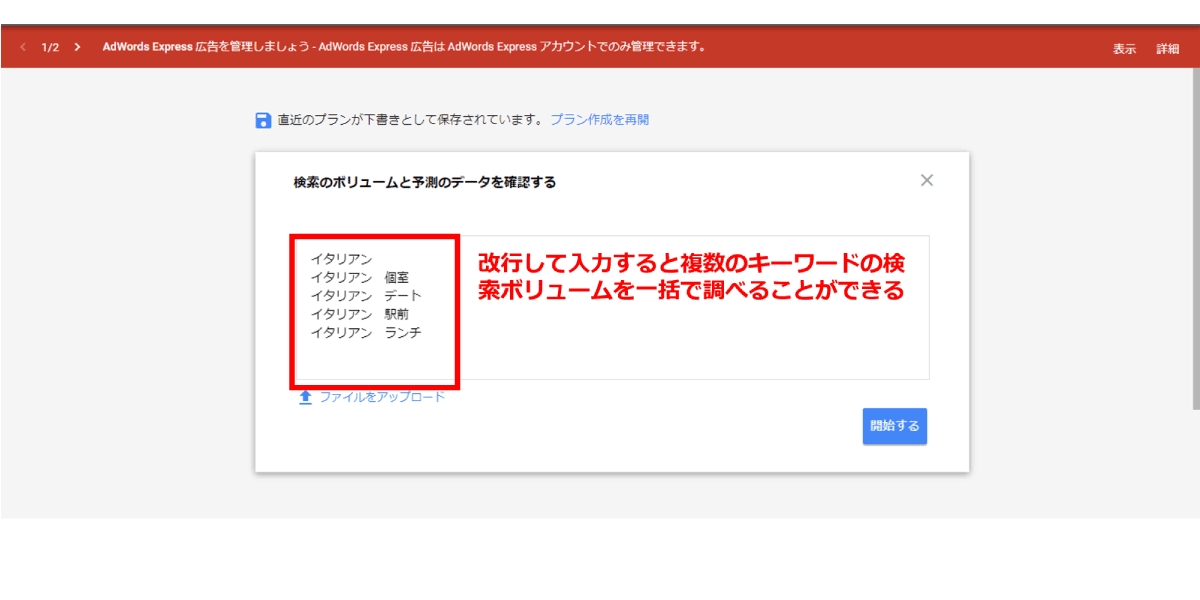1200x600 pixels.
Task: Click the page scrollbar on the right edge
Action: coord(1196,240)
